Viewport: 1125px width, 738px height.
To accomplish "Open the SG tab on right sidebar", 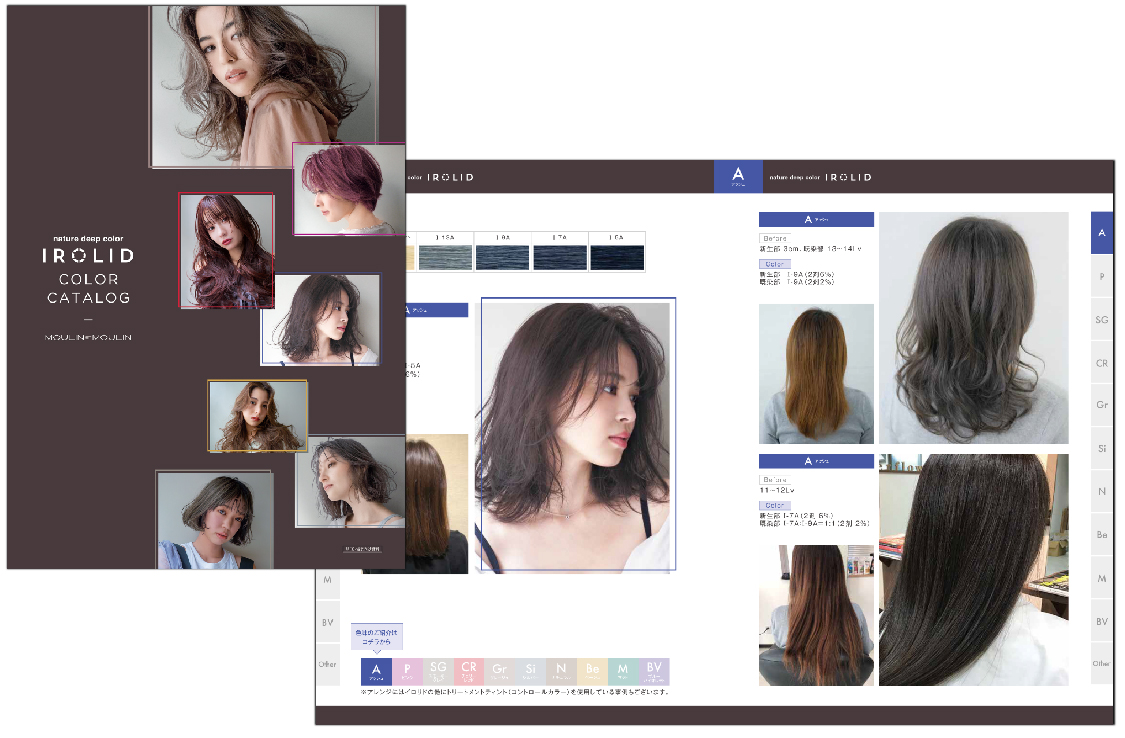I will point(1101,319).
